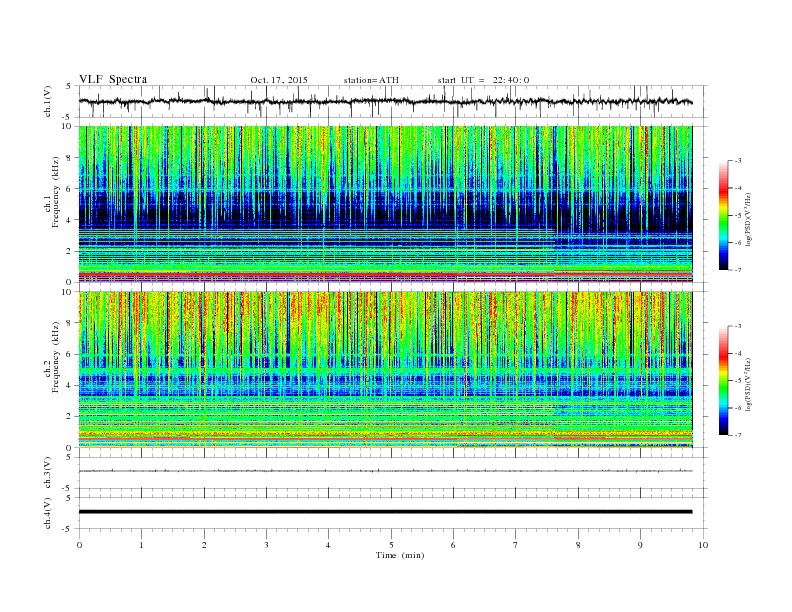This screenshot has height=612, width=792.
Task: Click the thick ch.4 voltage trace
Action: [x=385, y=512]
